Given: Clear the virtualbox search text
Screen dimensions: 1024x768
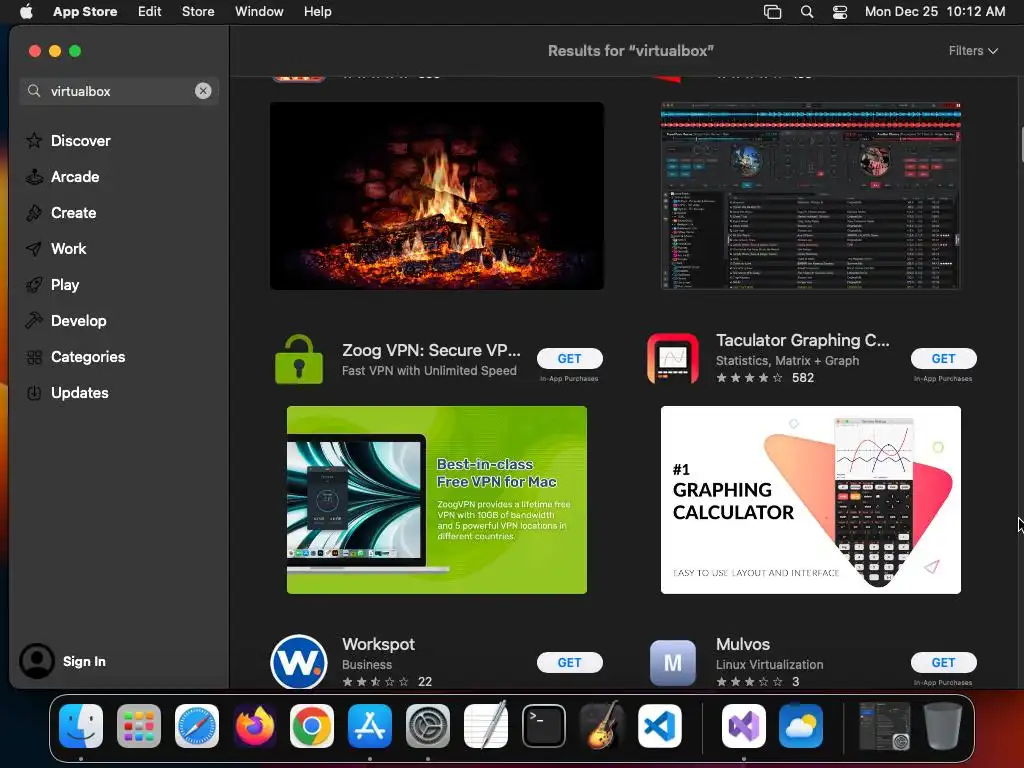Looking at the screenshot, I should coord(203,91).
